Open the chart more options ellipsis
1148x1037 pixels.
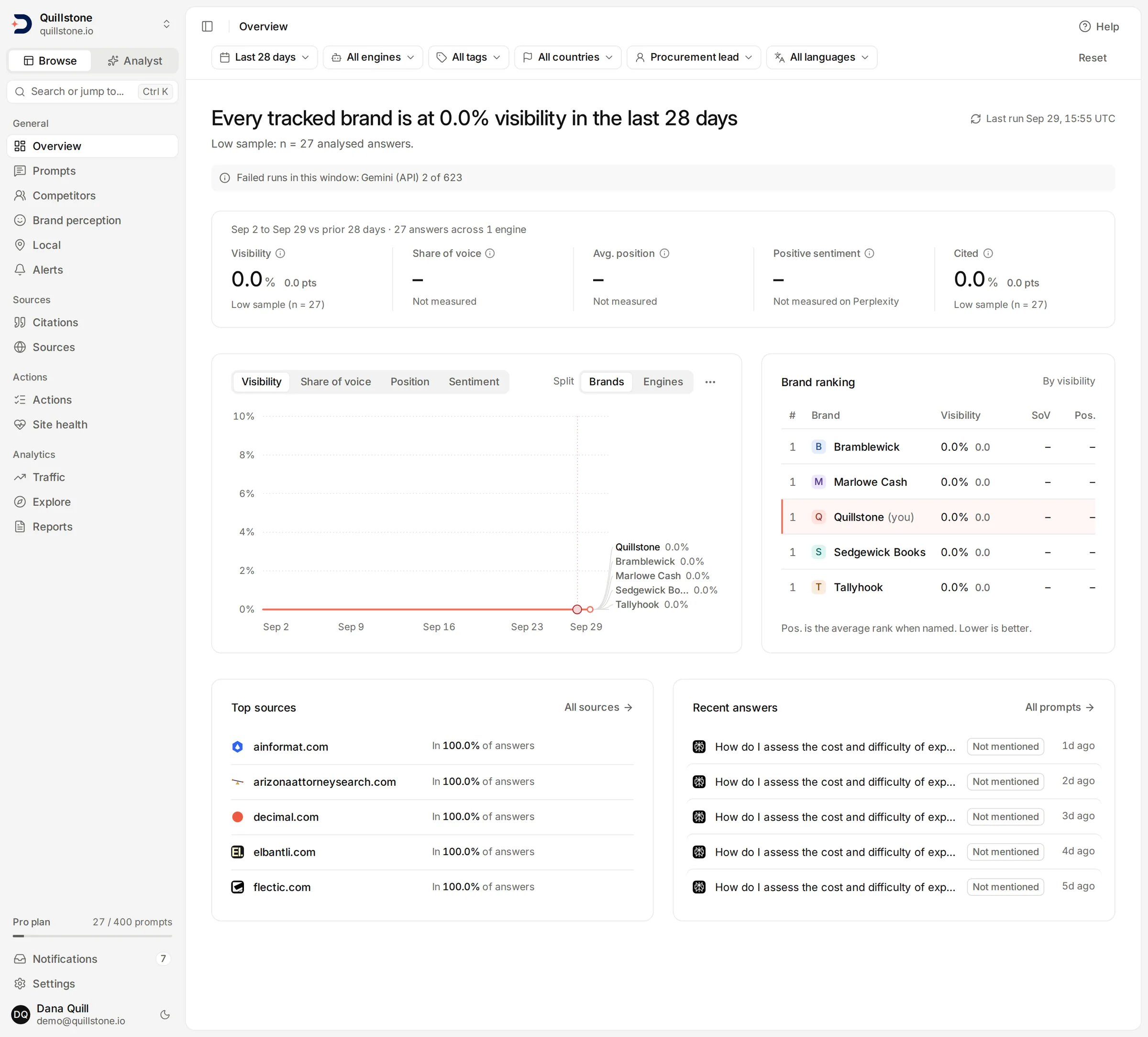[x=710, y=382]
